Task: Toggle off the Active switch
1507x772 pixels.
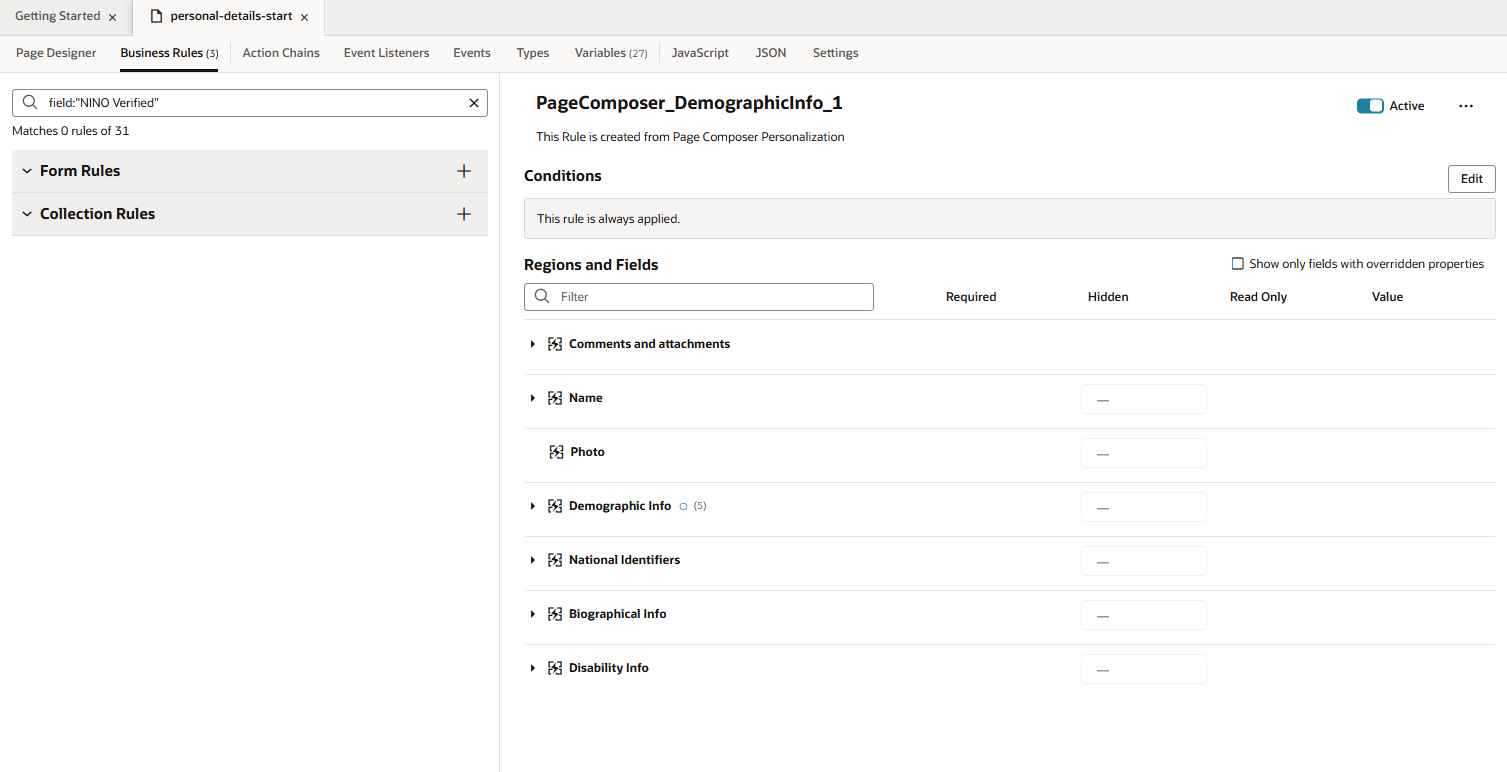Action: click(1370, 105)
